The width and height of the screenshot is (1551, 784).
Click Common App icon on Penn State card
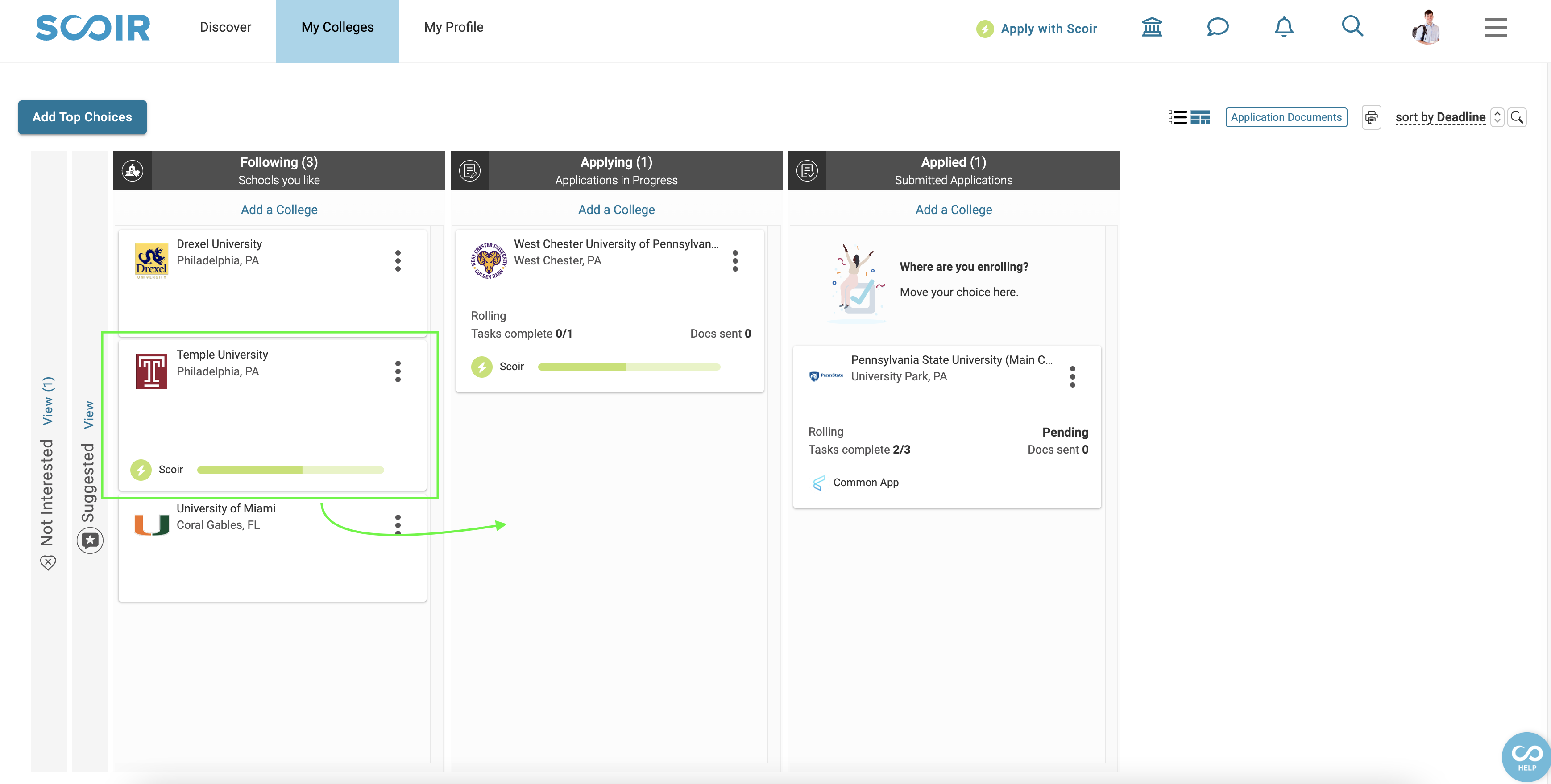(818, 483)
